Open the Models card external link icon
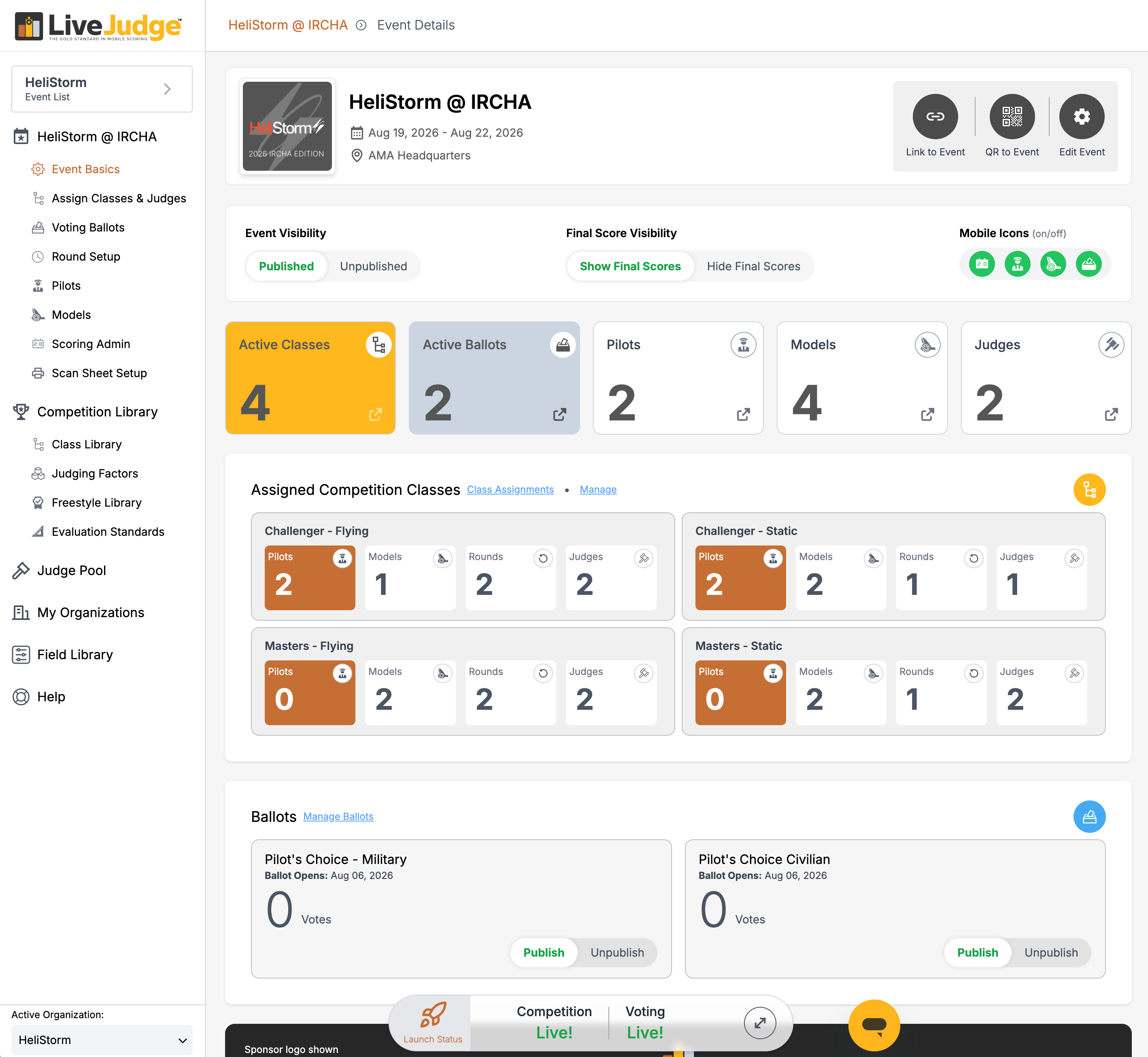1148x1057 pixels. (x=927, y=414)
